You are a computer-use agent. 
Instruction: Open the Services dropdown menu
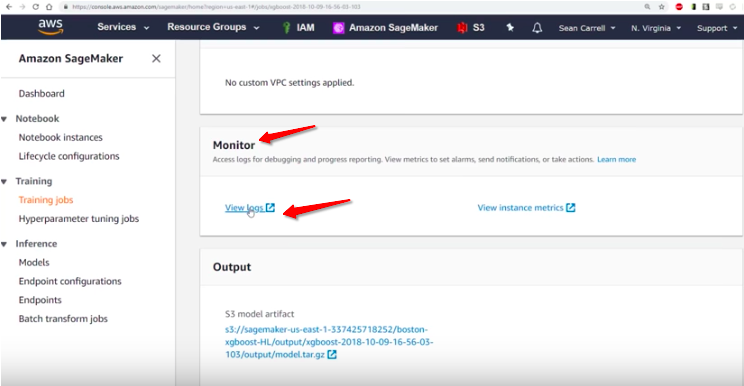123,27
